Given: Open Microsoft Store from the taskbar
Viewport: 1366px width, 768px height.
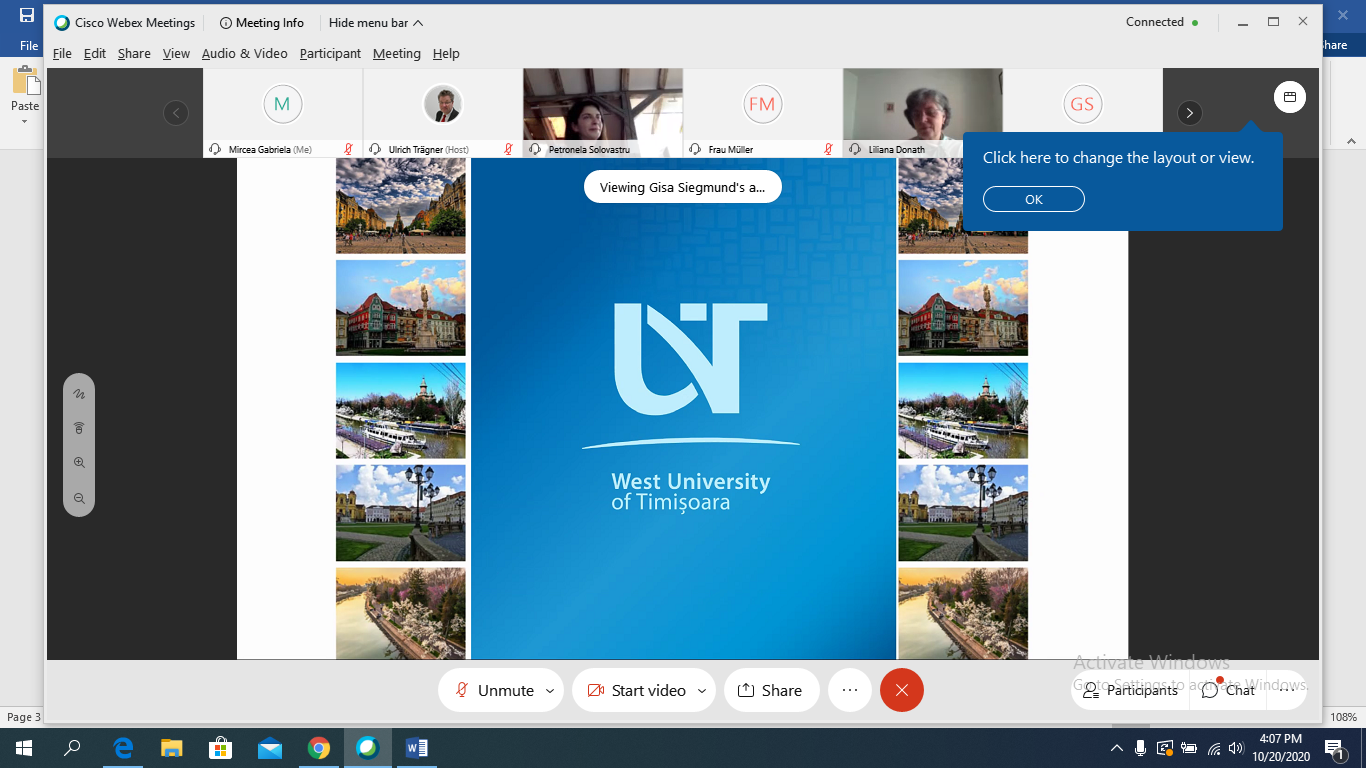Looking at the screenshot, I should click(220, 748).
